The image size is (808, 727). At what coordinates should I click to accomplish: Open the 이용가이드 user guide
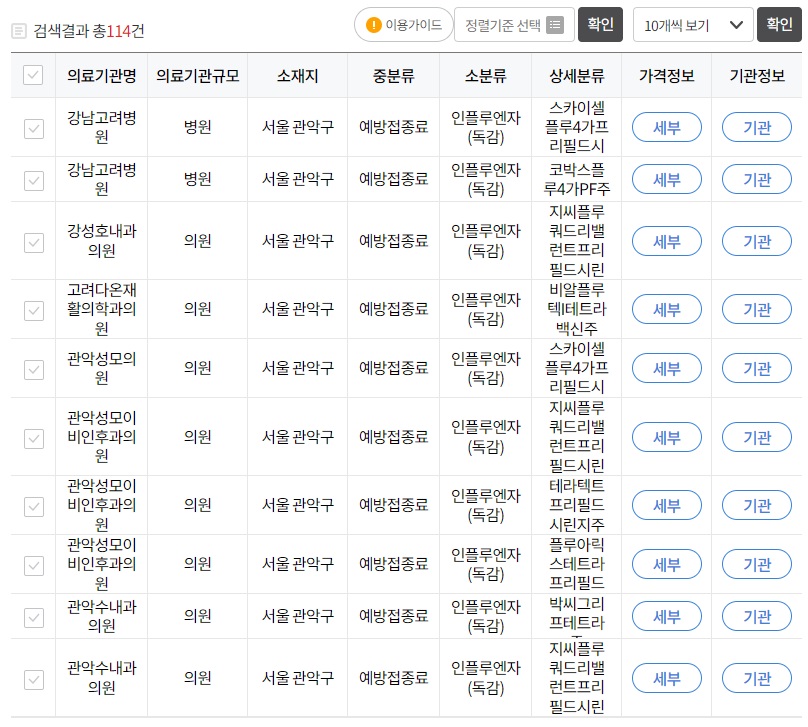404,26
